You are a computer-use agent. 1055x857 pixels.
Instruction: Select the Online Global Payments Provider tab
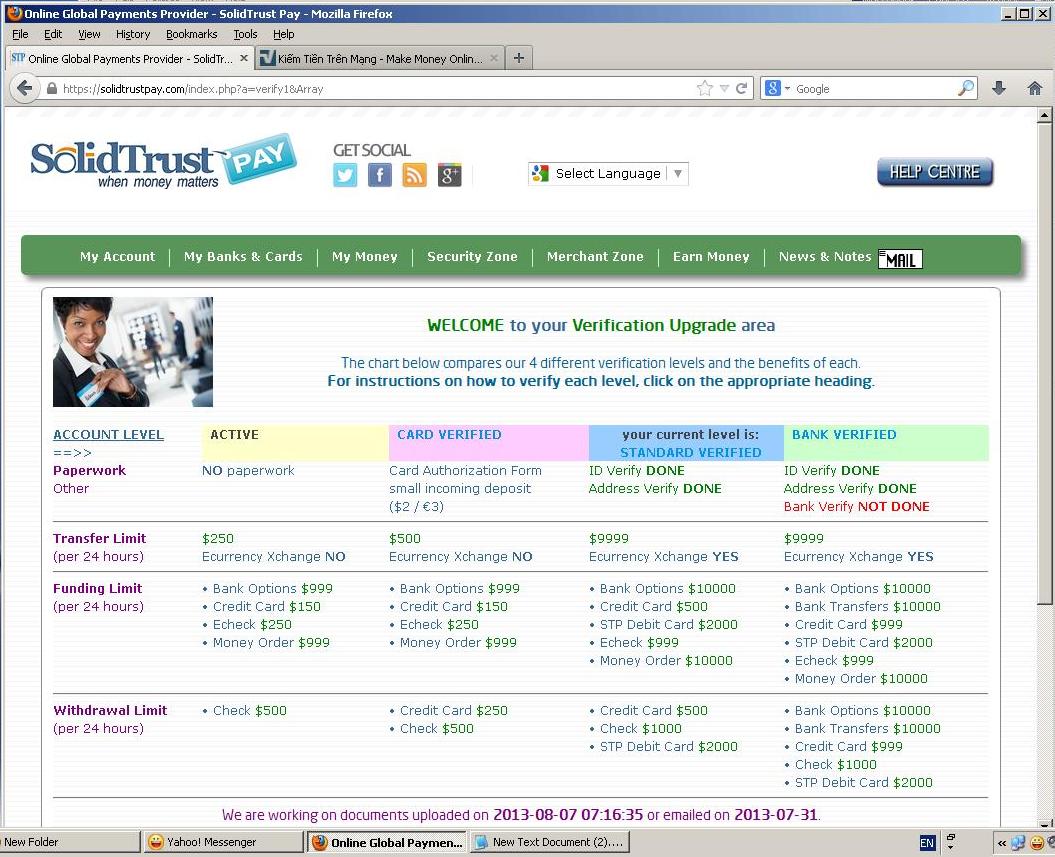pos(129,59)
